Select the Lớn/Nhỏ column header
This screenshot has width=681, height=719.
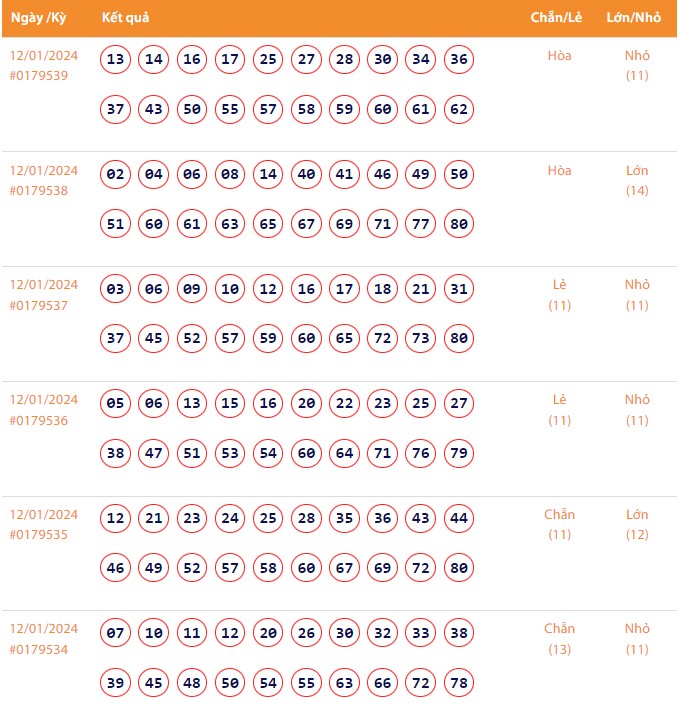point(633,19)
